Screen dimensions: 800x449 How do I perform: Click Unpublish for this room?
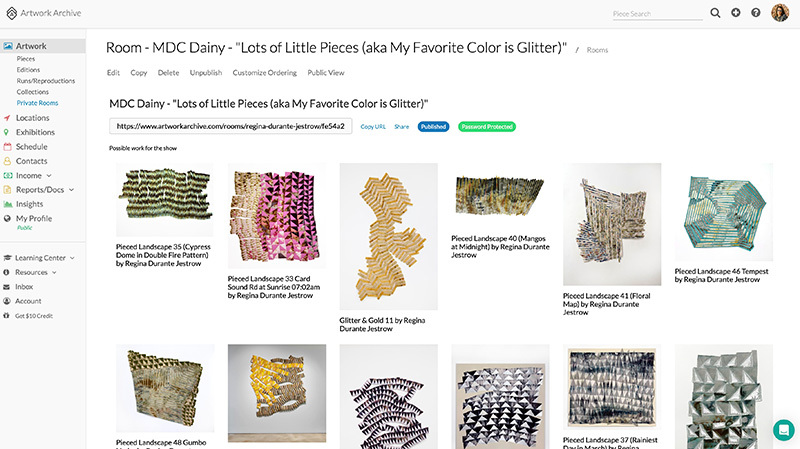(x=206, y=73)
